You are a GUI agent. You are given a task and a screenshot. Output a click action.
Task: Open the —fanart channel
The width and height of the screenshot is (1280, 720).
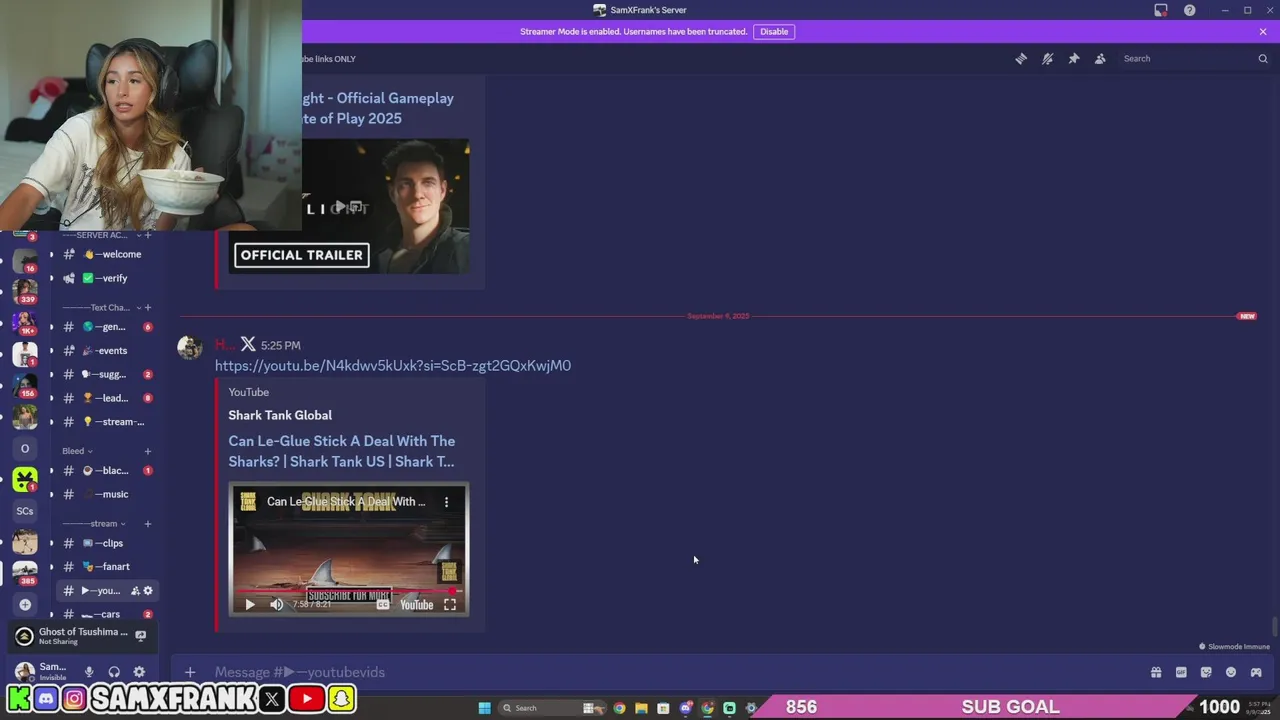click(x=106, y=567)
